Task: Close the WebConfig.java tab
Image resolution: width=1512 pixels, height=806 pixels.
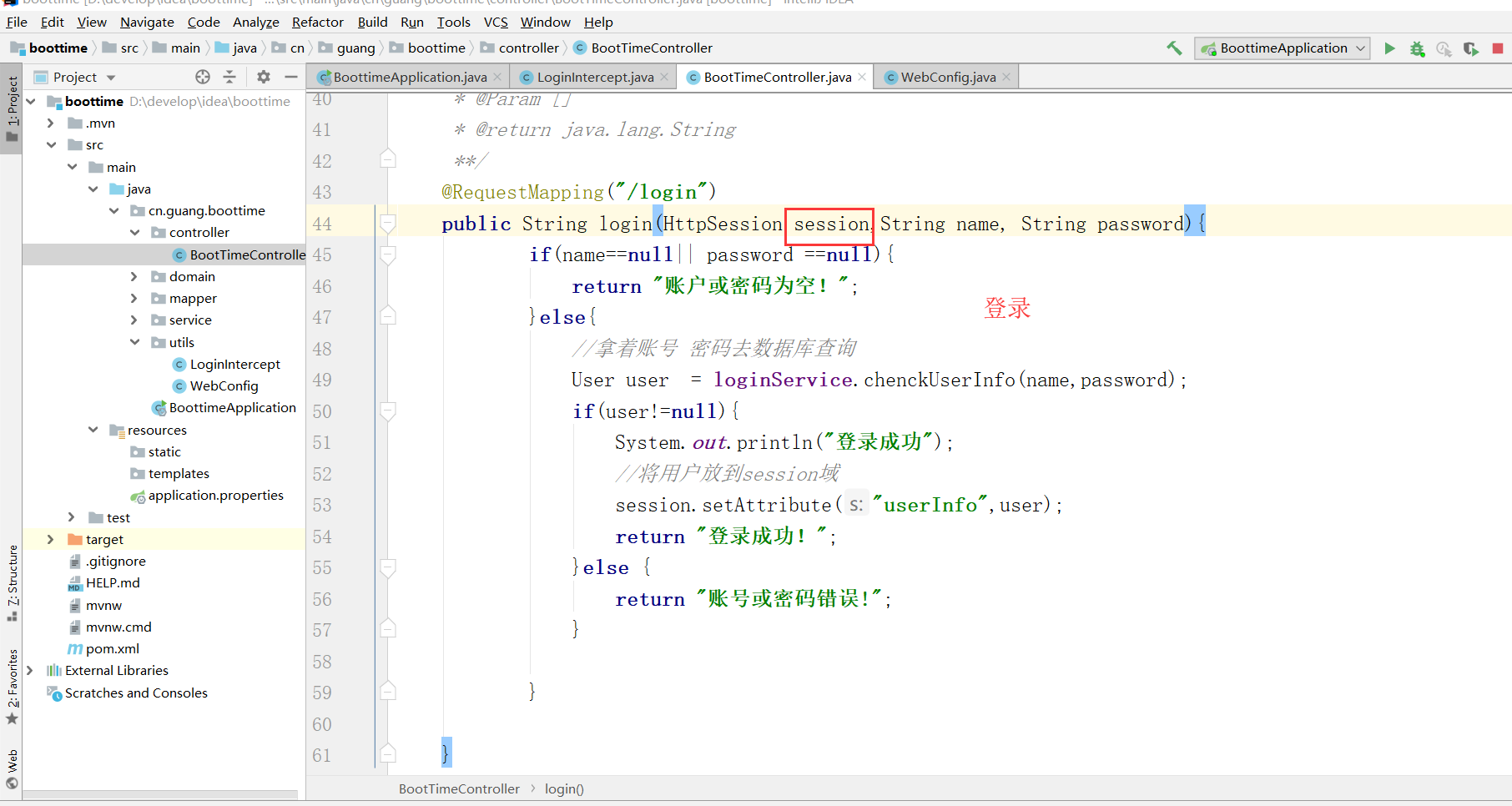Action: pyautogui.click(x=1006, y=77)
